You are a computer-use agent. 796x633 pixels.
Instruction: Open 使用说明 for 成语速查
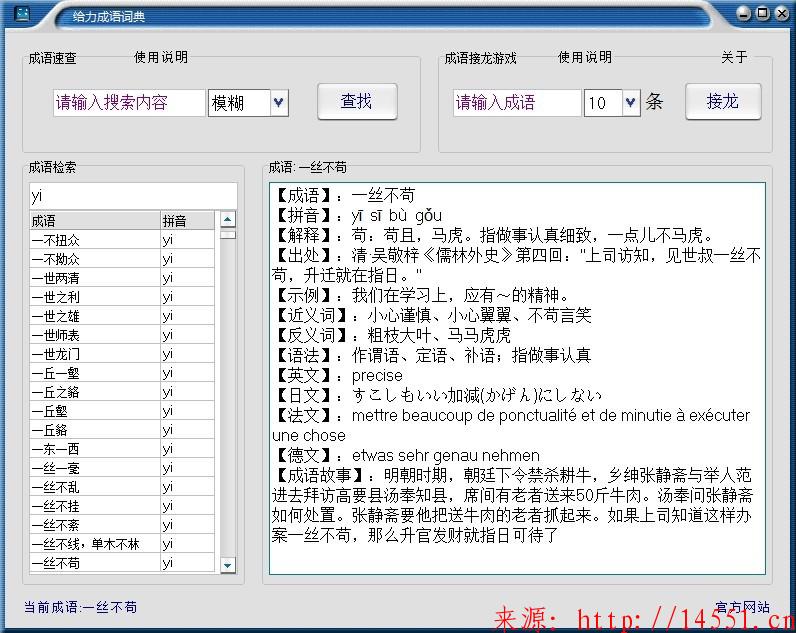160,58
